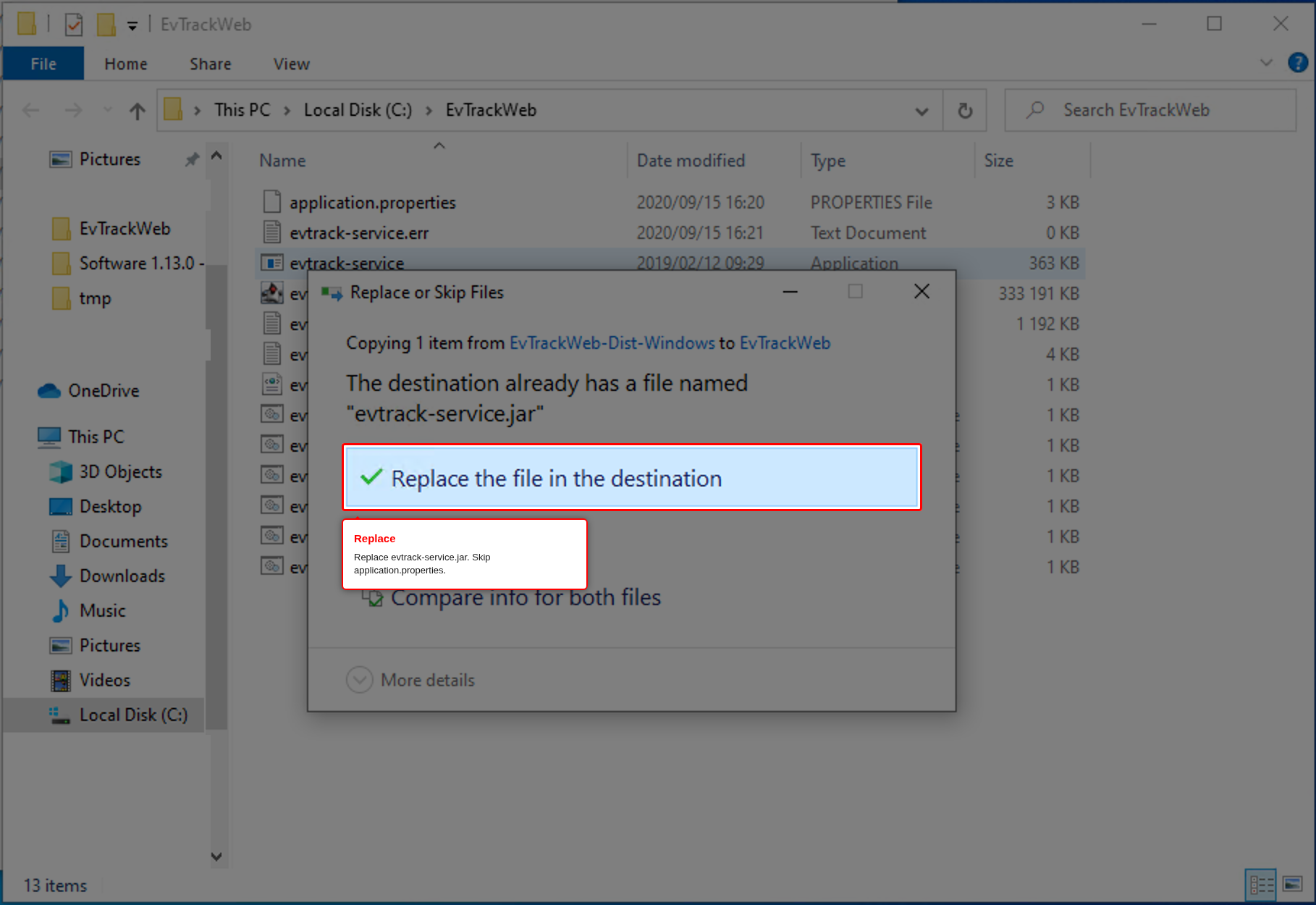Open the Music folder in the sidebar

click(88, 611)
